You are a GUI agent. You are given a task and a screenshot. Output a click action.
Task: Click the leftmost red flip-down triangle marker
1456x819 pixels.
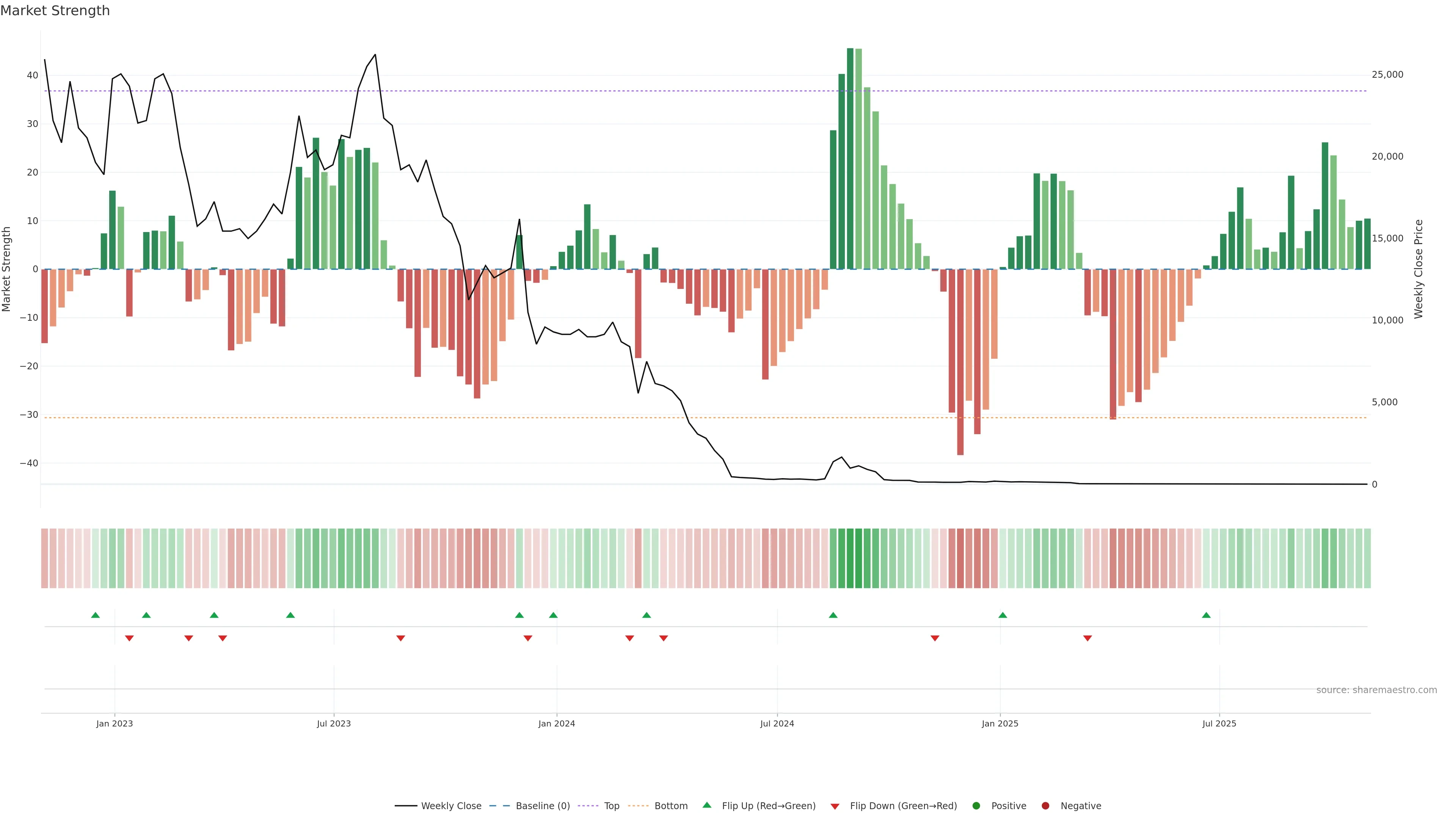click(129, 638)
